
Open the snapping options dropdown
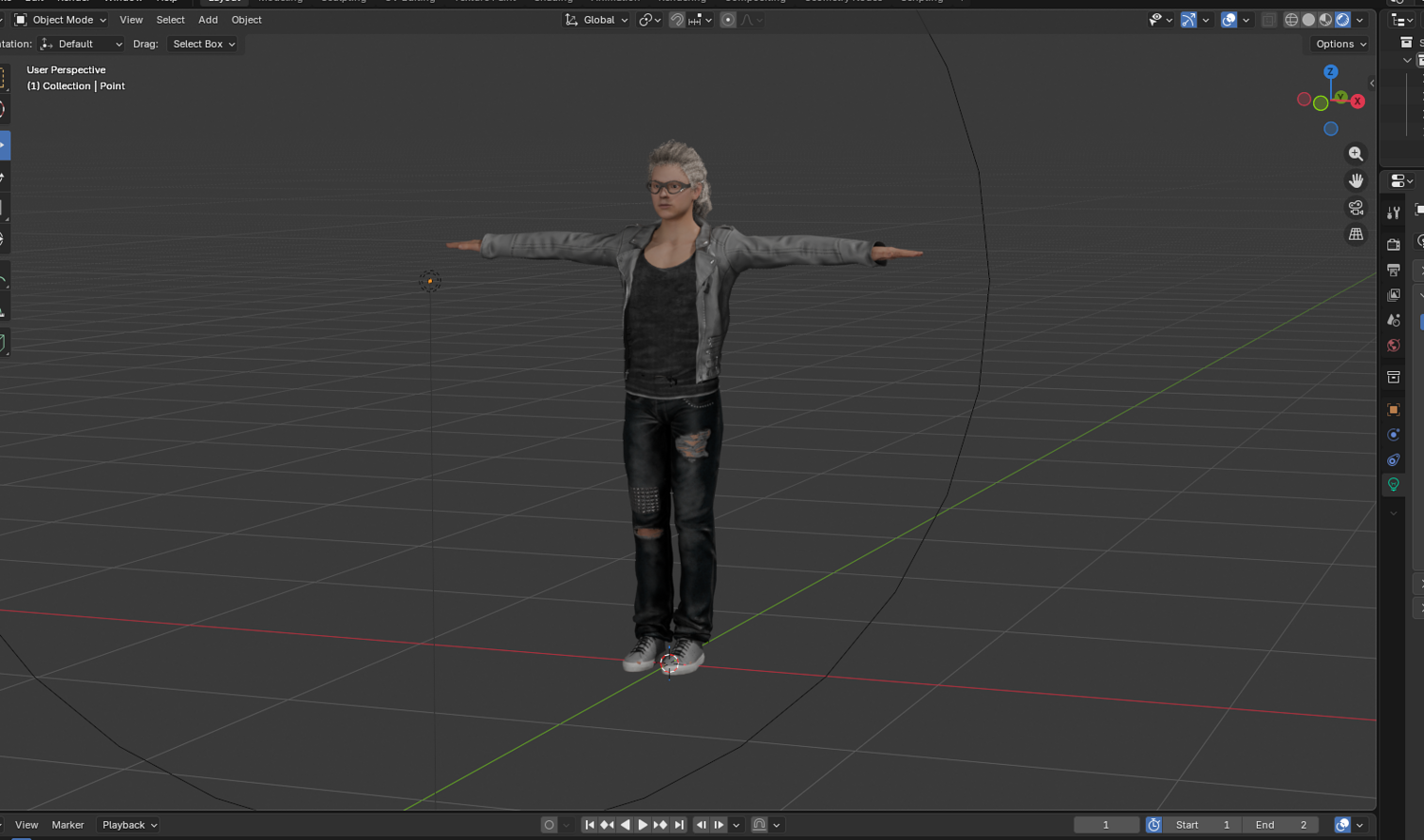point(701,20)
